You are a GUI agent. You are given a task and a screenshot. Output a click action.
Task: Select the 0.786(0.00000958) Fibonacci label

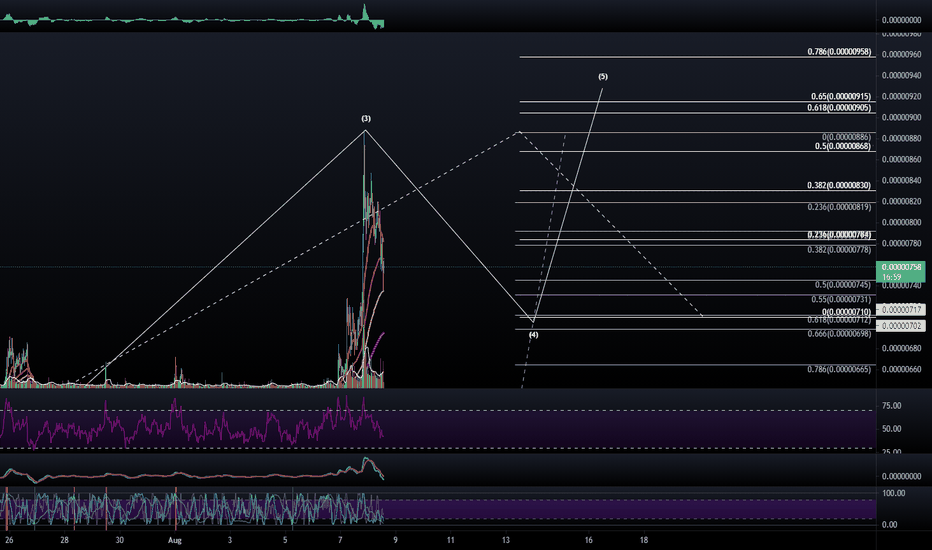(x=839, y=52)
